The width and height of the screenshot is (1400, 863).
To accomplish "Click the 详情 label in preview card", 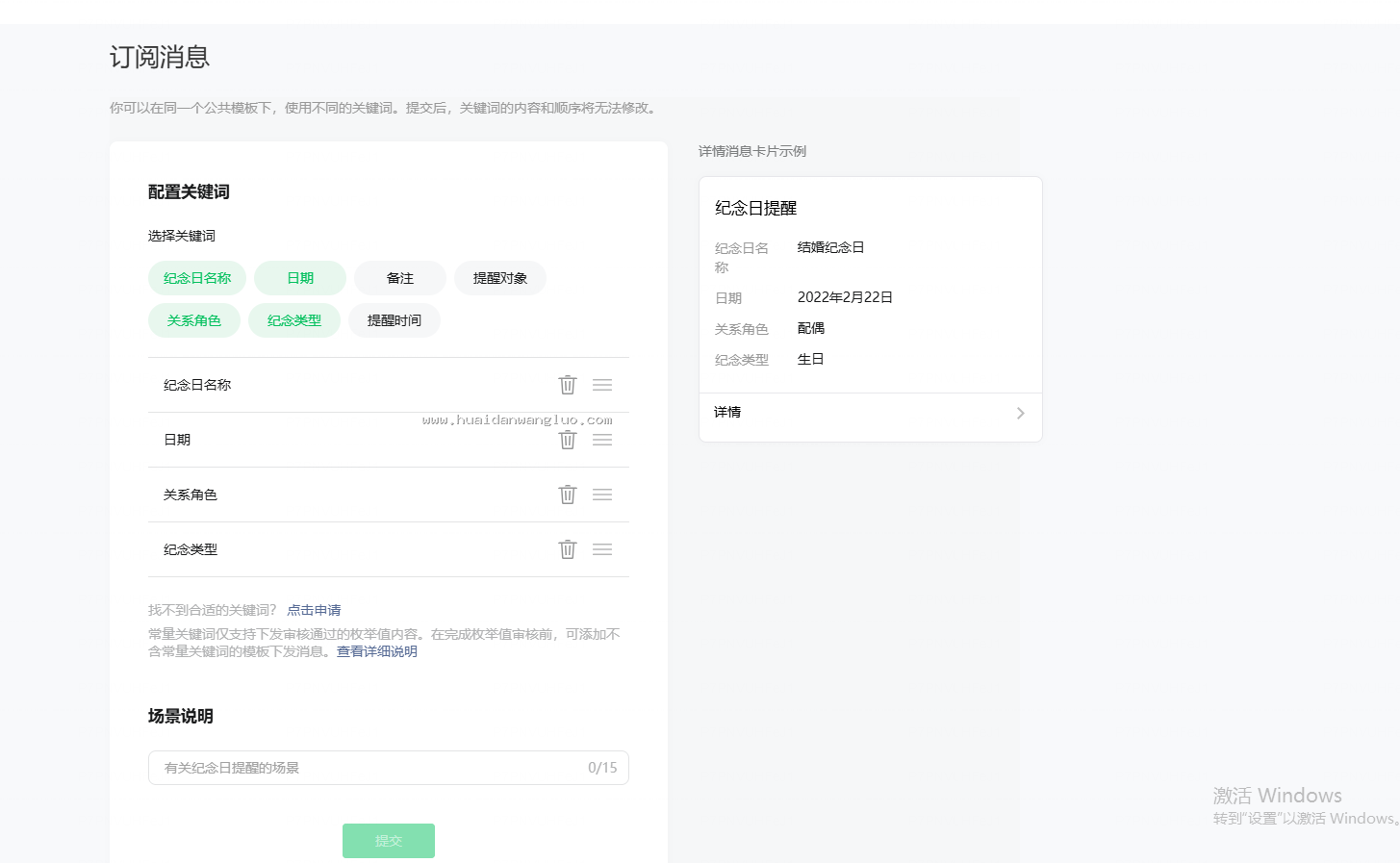I will click(x=727, y=412).
